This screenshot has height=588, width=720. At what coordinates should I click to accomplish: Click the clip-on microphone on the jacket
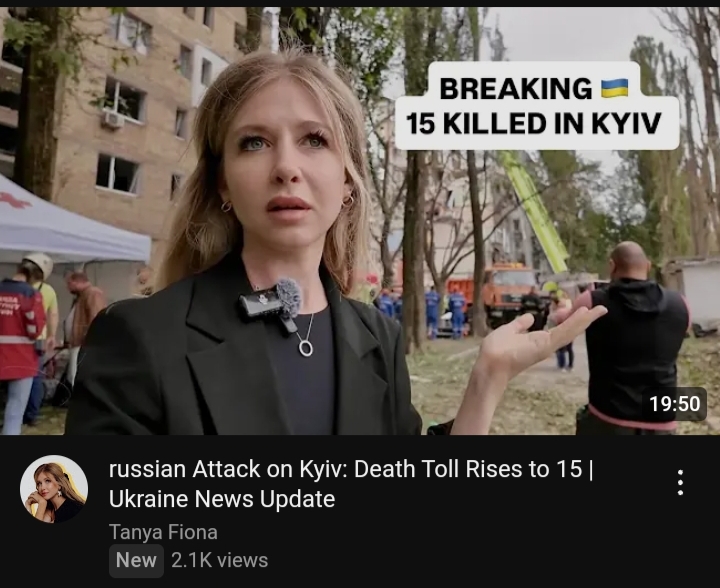[x=271, y=302]
